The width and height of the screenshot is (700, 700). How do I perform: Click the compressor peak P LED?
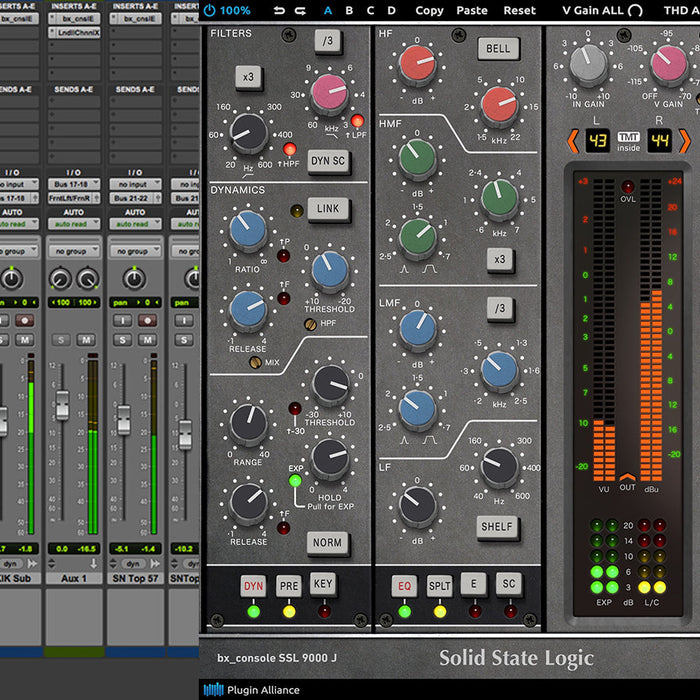pyautogui.click(x=283, y=256)
